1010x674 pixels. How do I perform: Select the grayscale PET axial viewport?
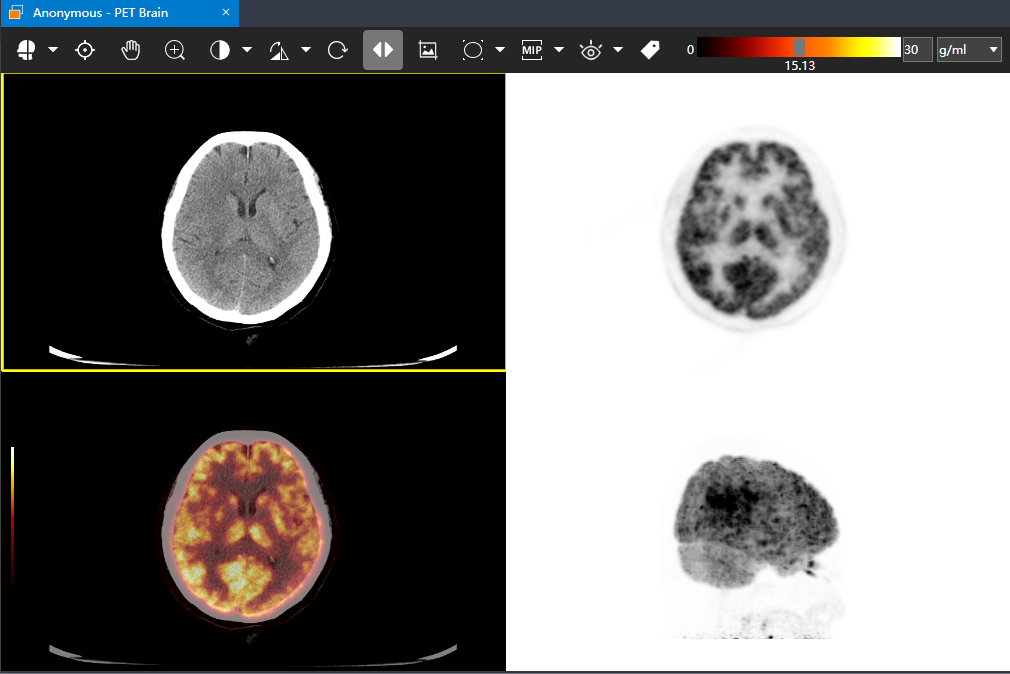pyautogui.click(x=758, y=222)
